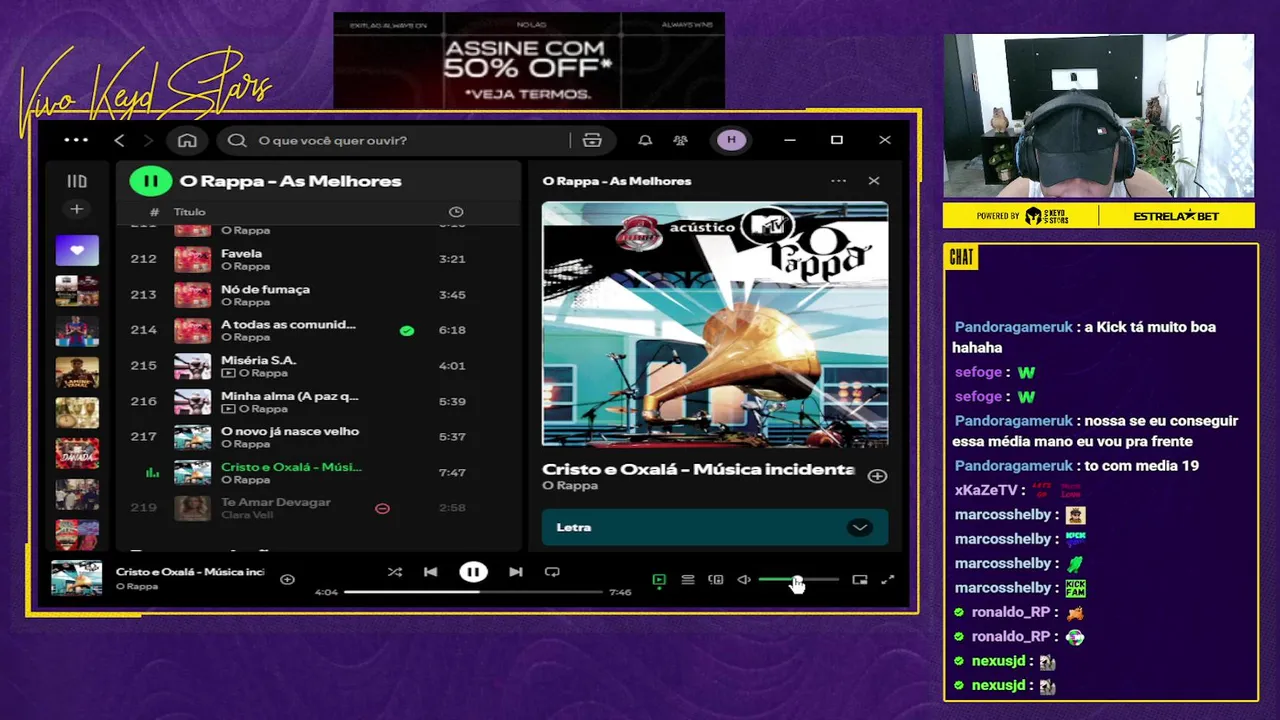
Task: Click song title in Now Playing panel
Action: pyautogui.click(x=698, y=469)
